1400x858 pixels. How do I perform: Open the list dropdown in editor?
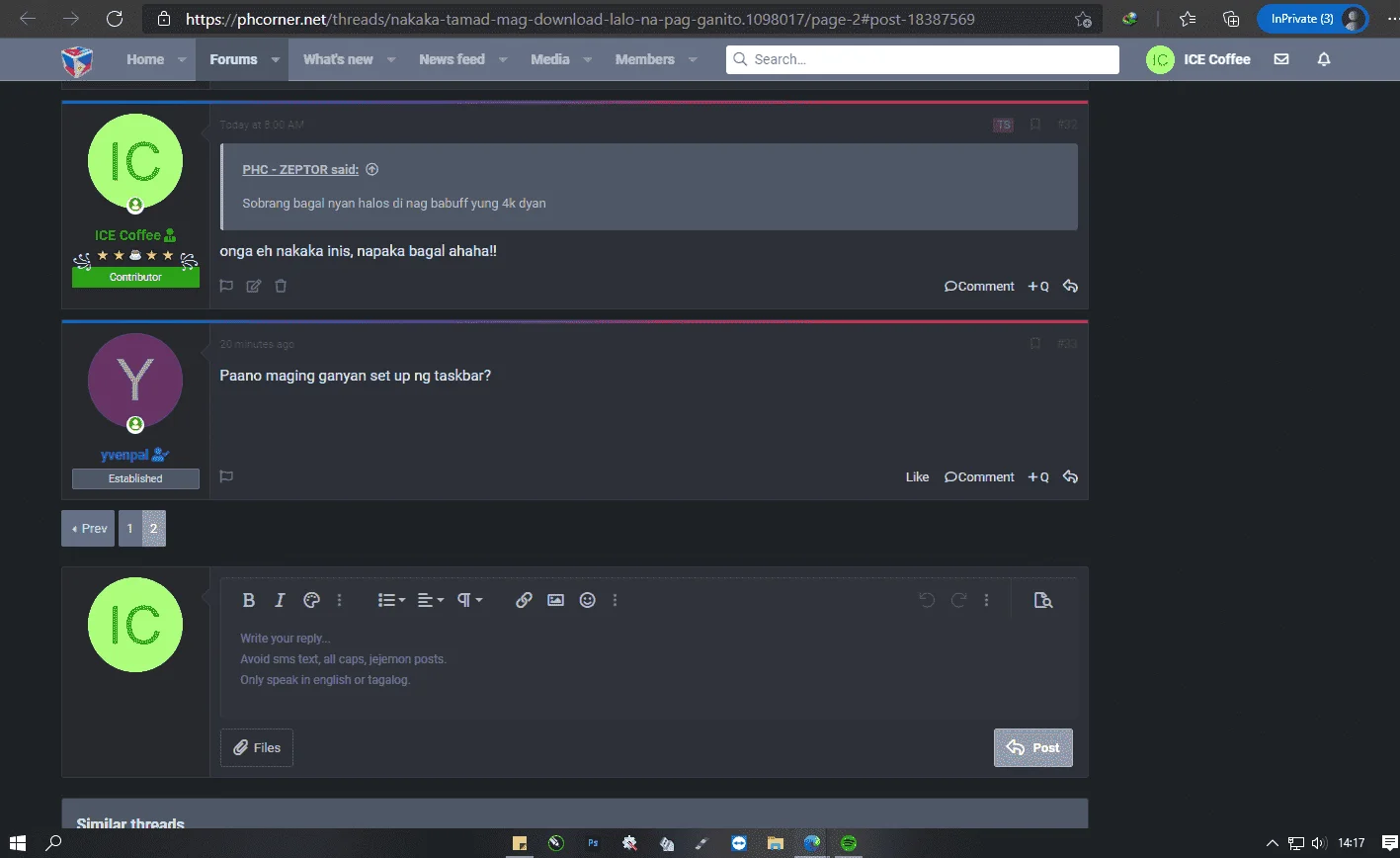(391, 600)
